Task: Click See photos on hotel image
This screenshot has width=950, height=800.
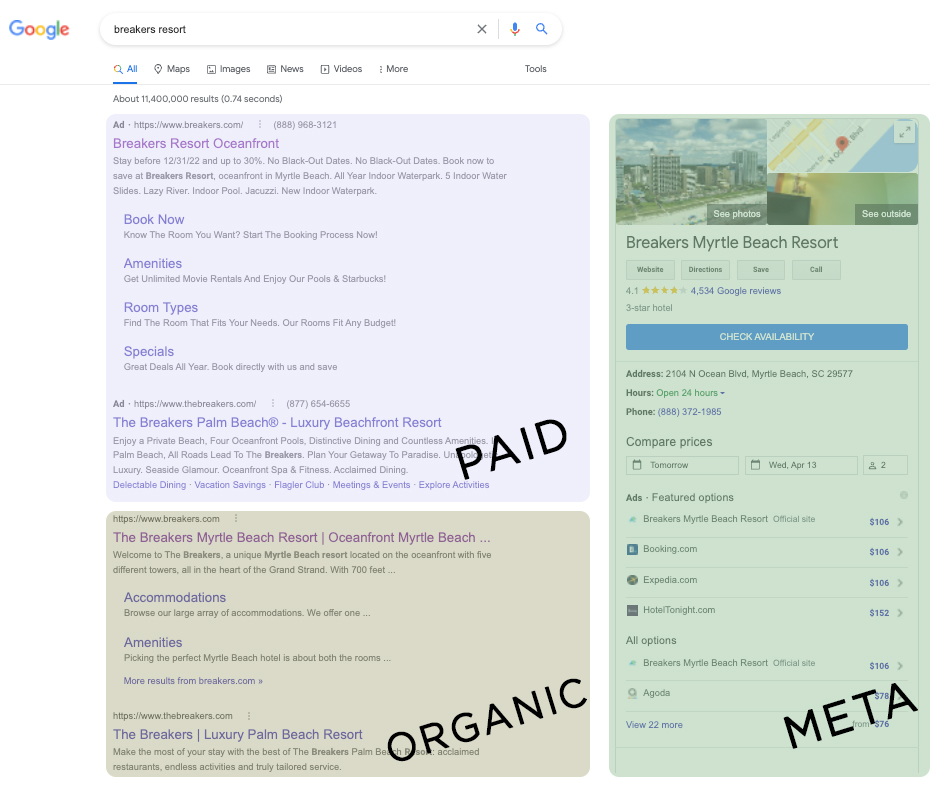Action: point(736,214)
